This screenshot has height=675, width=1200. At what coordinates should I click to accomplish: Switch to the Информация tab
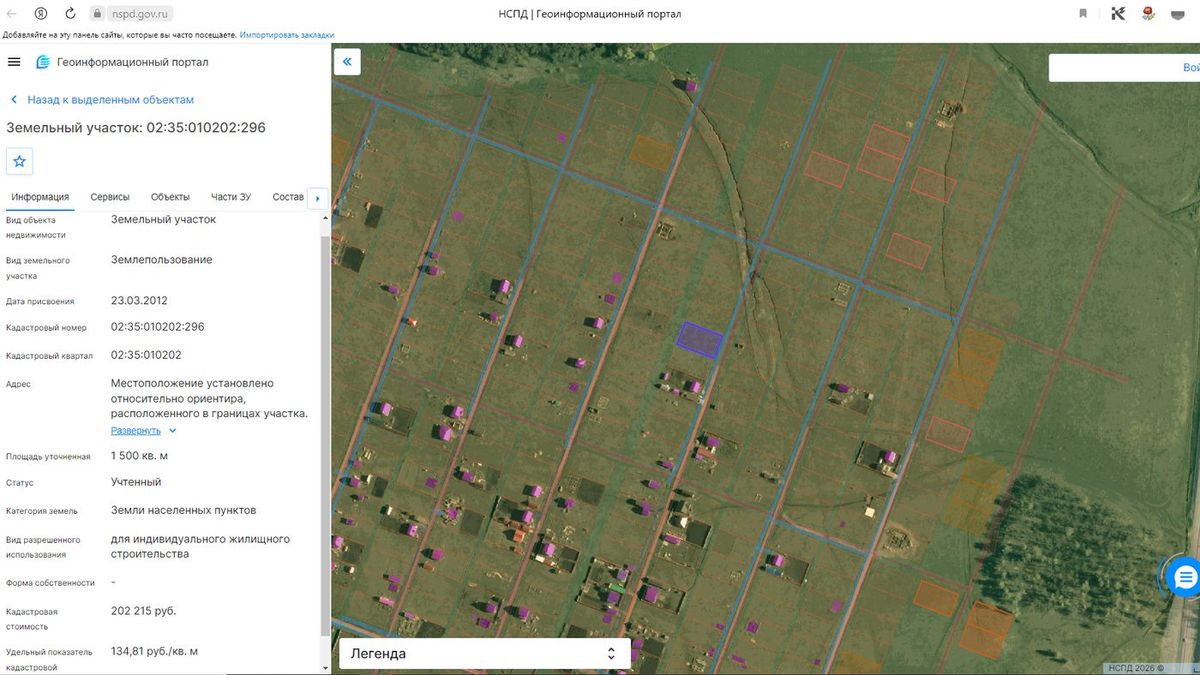pos(40,197)
